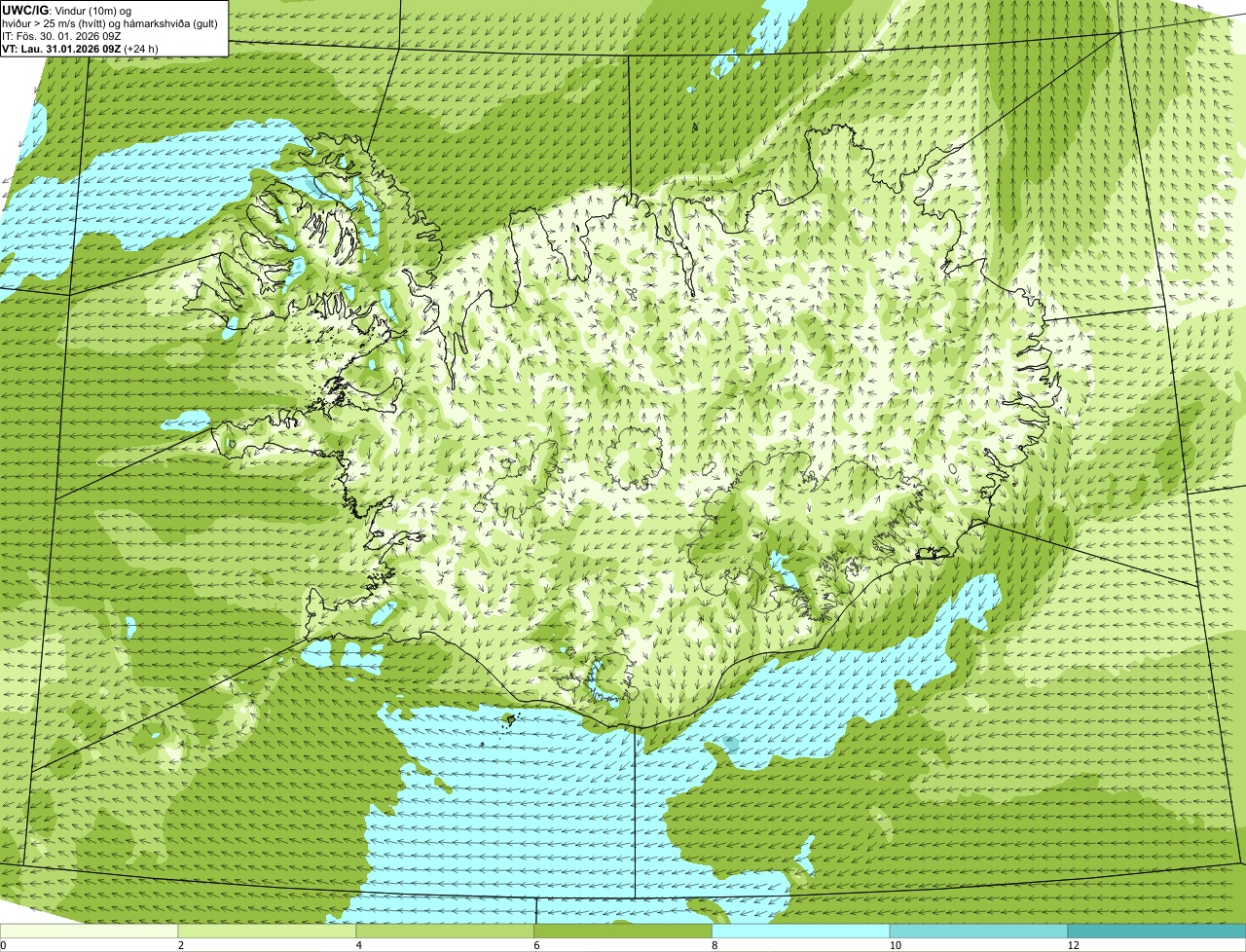
Task: Click the '6' label under the color bar
Action: pyautogui.click(x=535, y=945)
